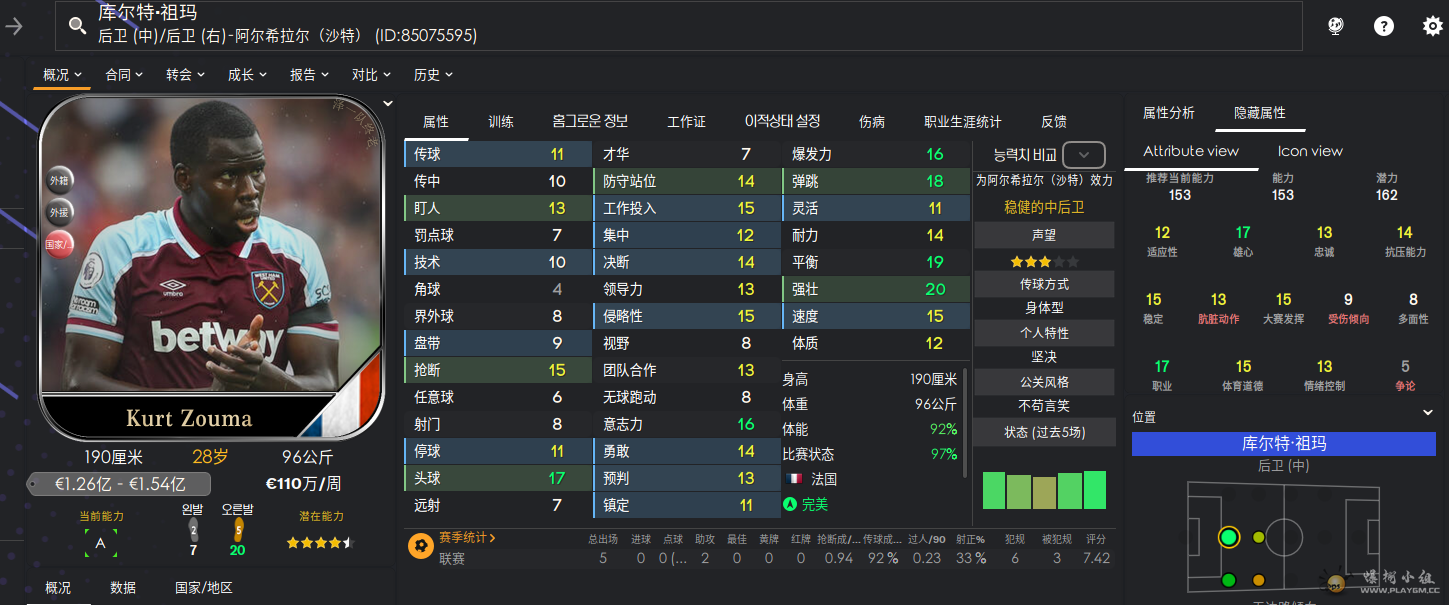Open the help question mark icon
This screenshot has width=1449, height=605.
tap(1384, 26)
